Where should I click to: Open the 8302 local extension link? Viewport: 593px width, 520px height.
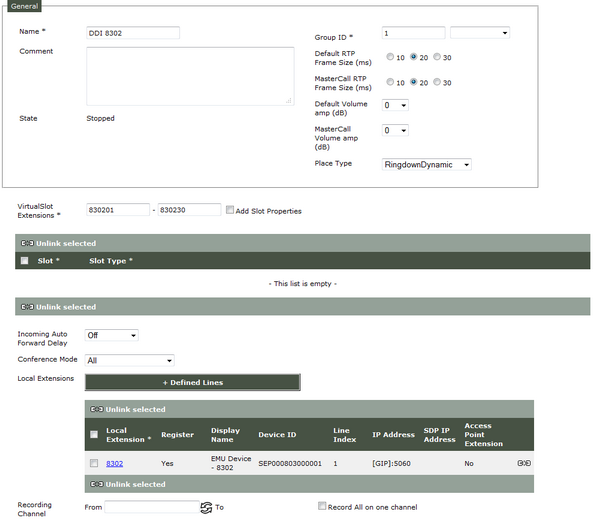(x=114, y=463)
